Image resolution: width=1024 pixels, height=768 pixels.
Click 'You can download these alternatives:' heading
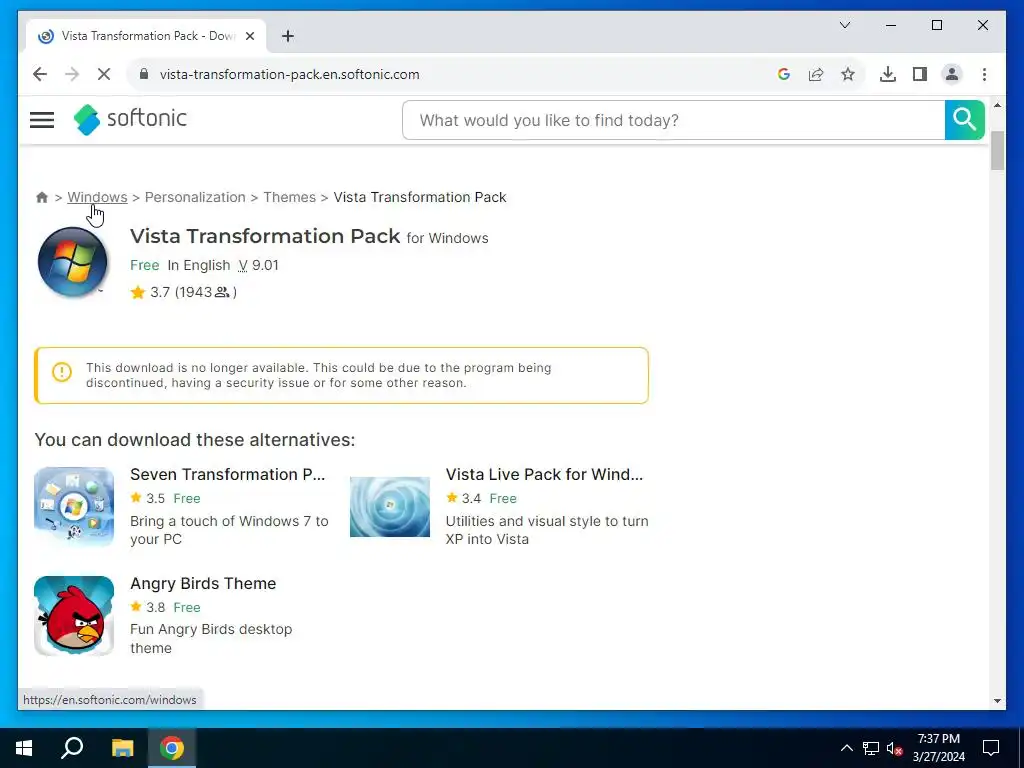[x=195, y=440]
